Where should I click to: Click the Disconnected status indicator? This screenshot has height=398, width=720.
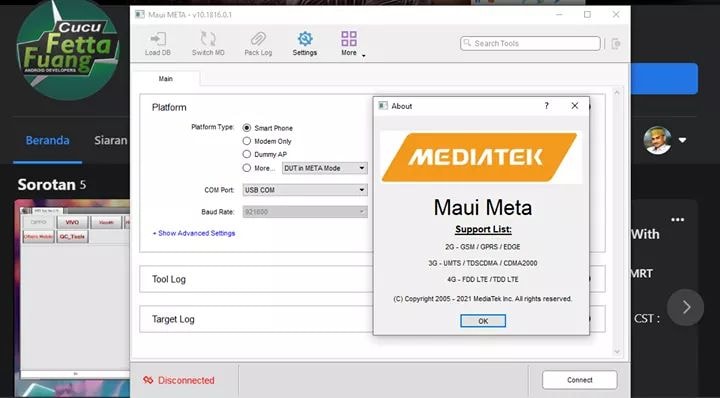click(179, 380)
